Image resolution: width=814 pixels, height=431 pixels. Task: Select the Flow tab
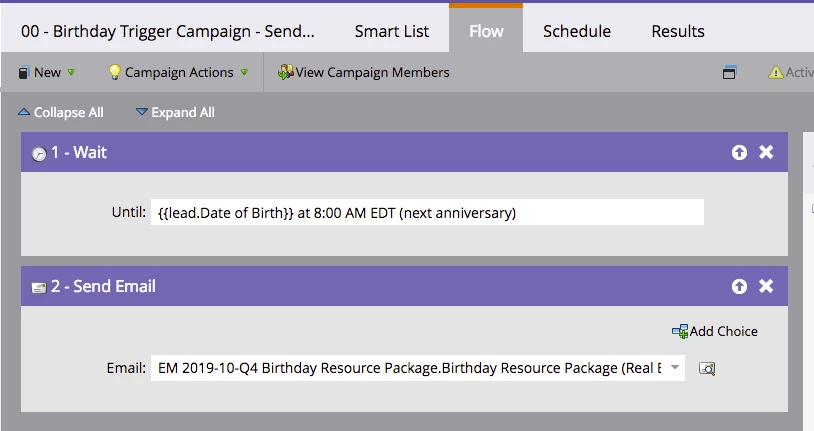point(486,31)
